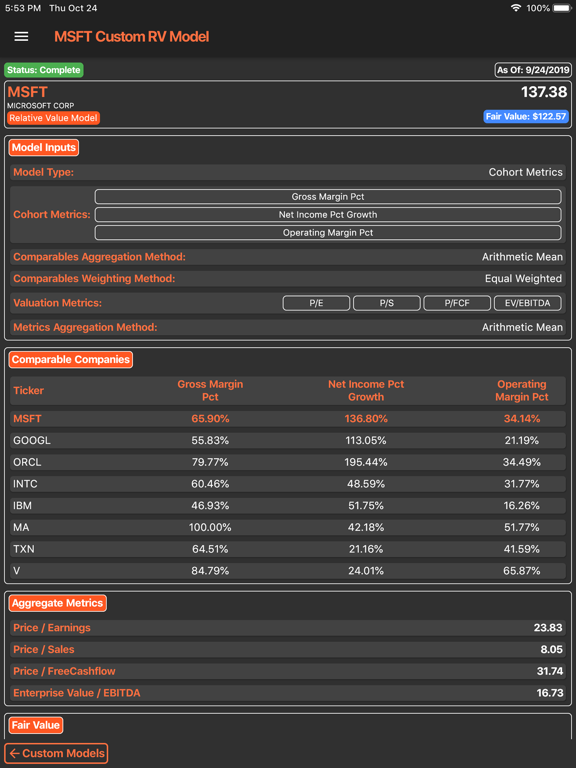Click the 55.83% gross margin cell
This screenshot has width=576, height=768.
[x=210, y=440]
